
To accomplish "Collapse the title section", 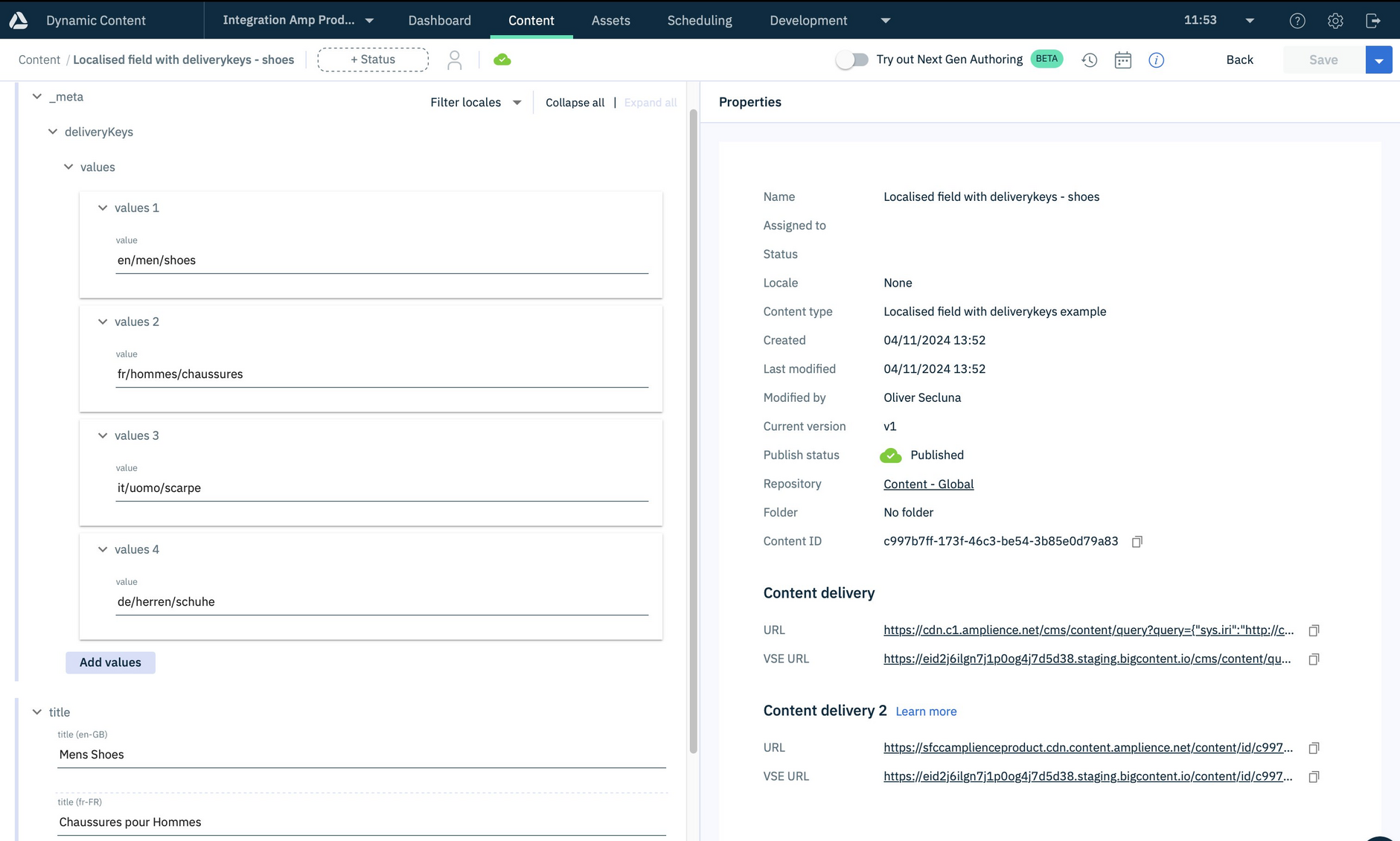I will (x=36, y=712).
